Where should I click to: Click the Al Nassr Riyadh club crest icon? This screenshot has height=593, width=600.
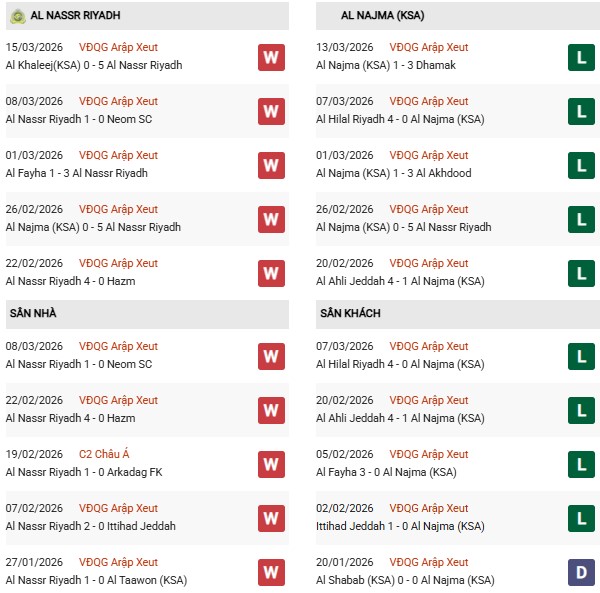tap(18, 16)
